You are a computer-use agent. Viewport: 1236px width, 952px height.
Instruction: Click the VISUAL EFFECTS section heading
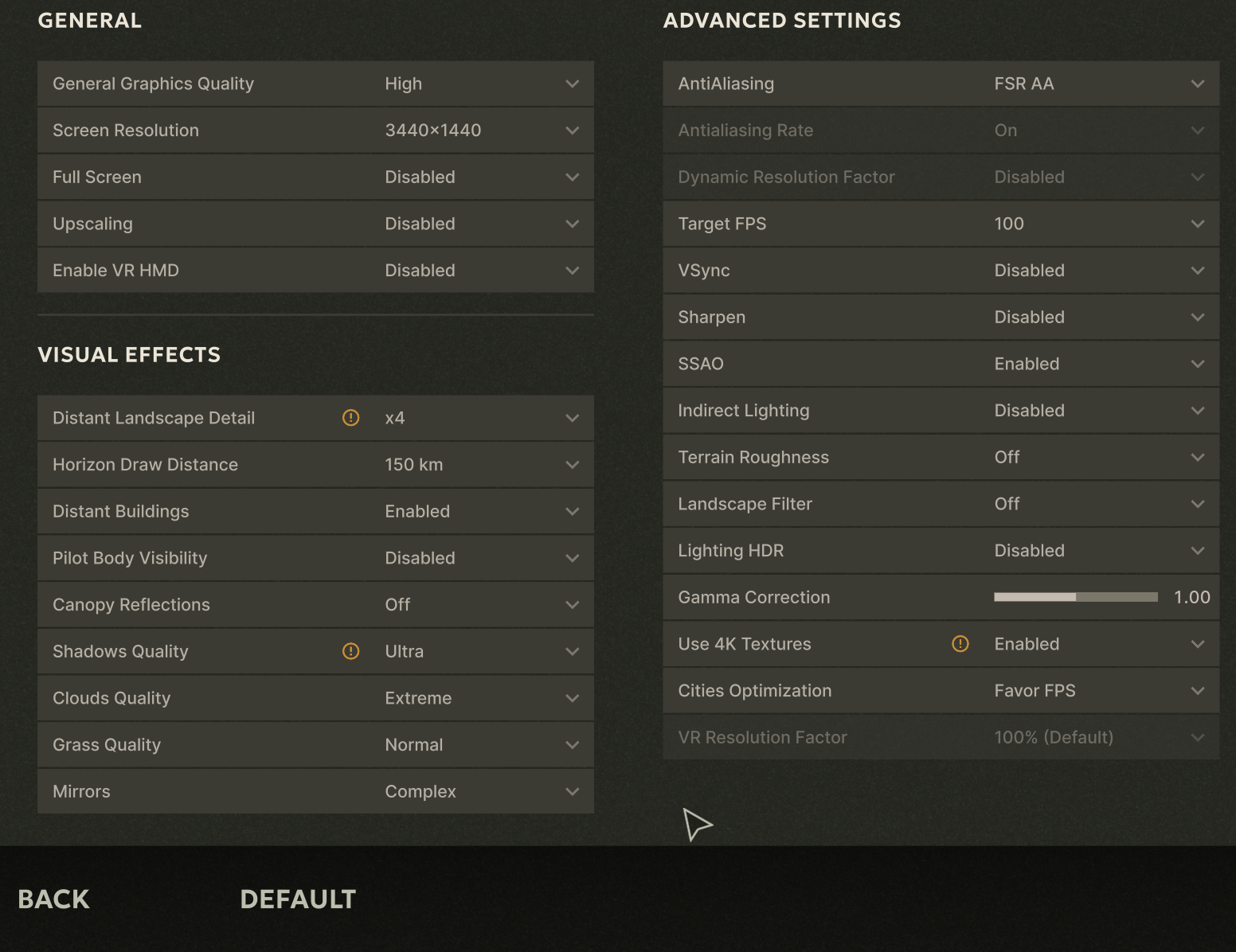(x=129, y=355)
